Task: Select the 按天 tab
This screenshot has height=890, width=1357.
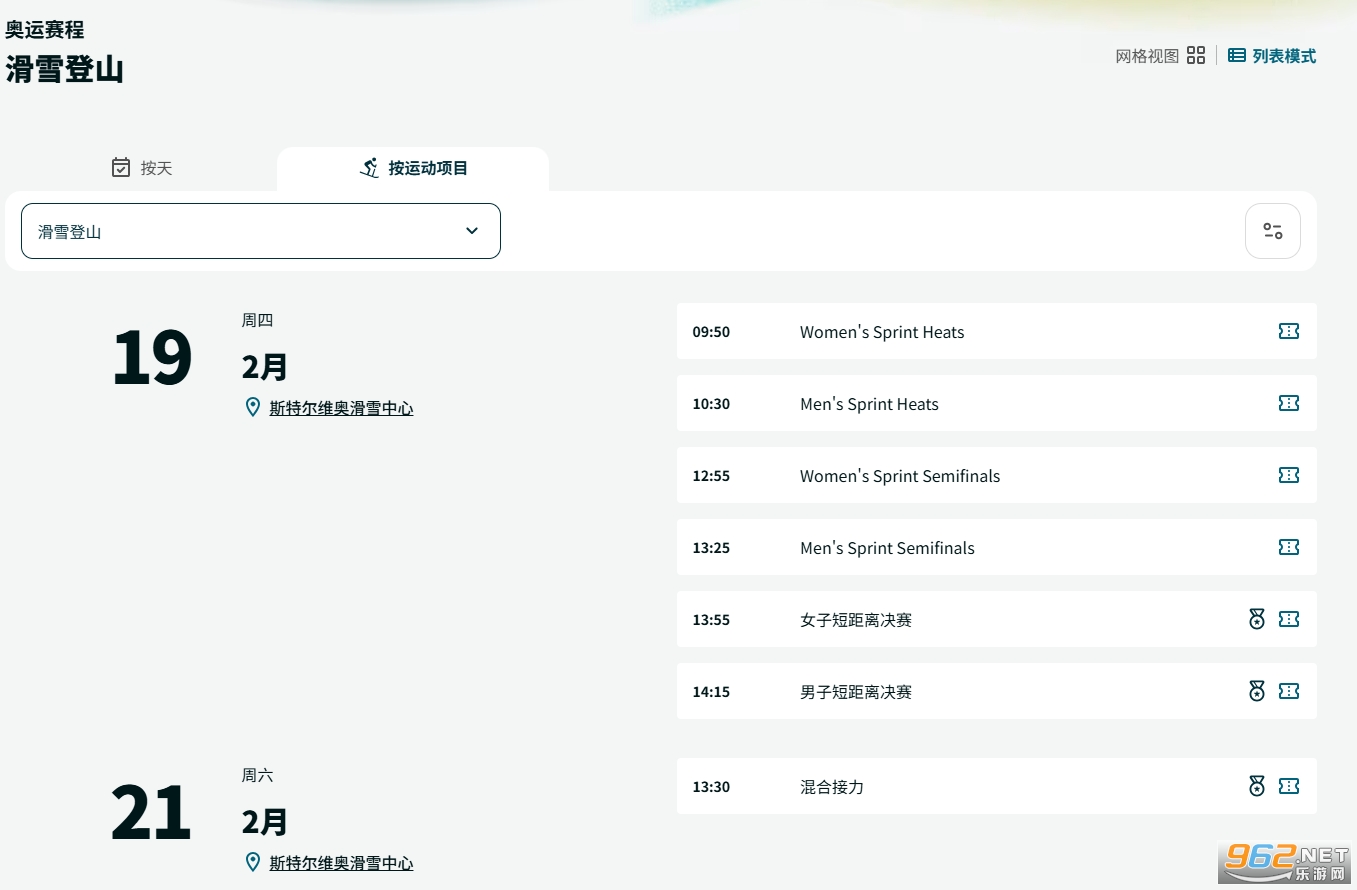Action: tap(142, 168)
